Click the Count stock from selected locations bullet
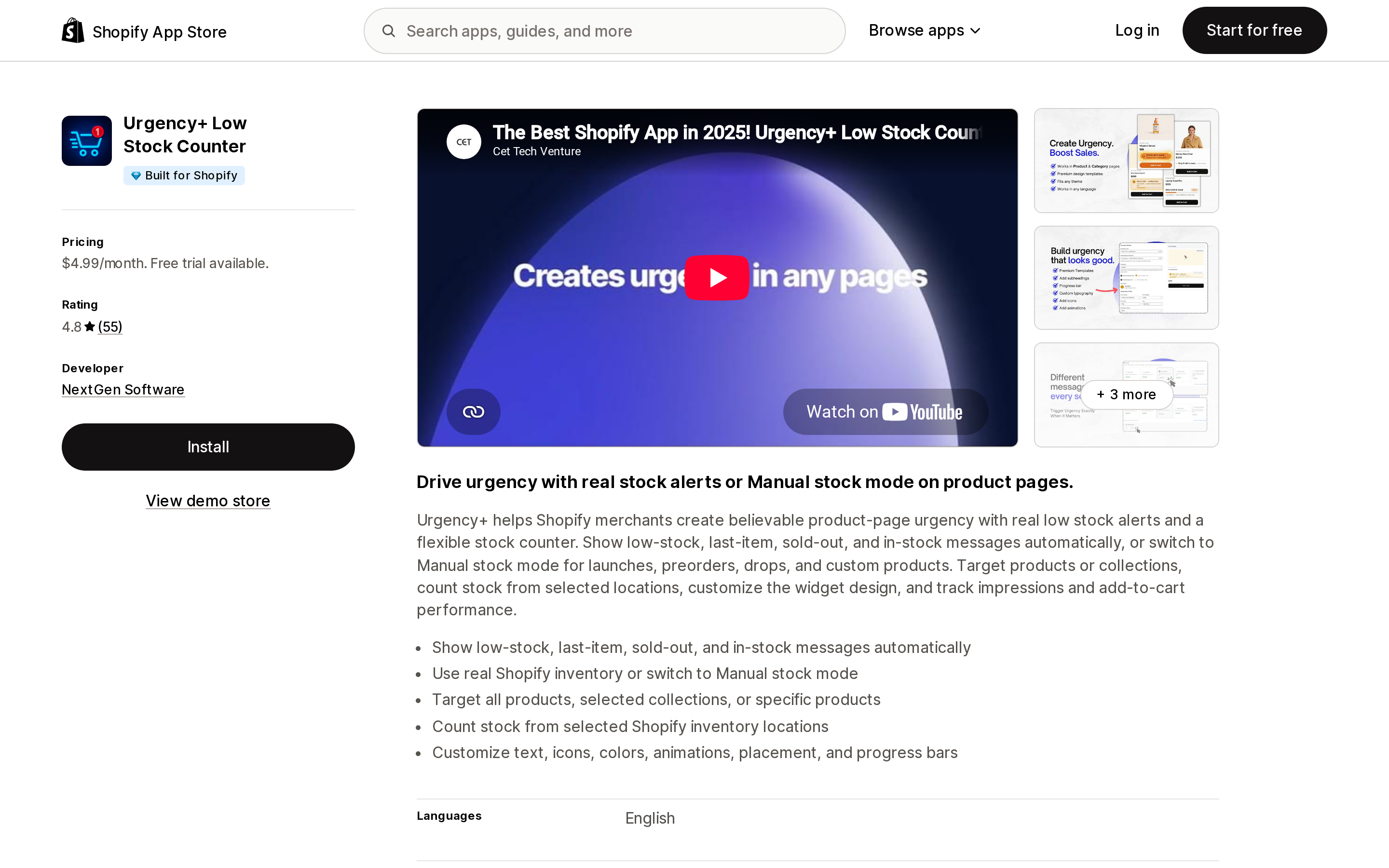This screenshot has width=1389, height=868. click(630, 726)
